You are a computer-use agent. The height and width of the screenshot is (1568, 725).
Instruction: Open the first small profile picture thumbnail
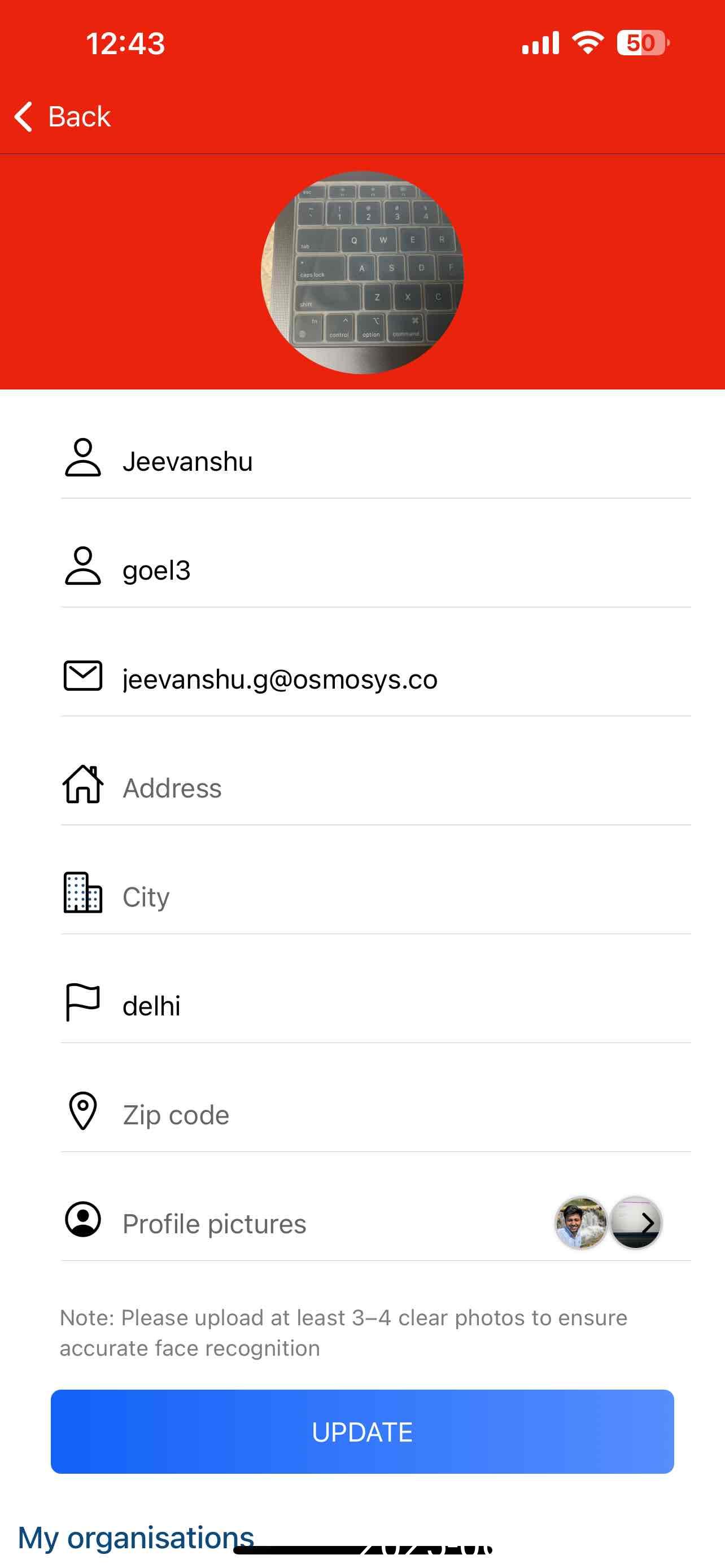coord(580,1223)
